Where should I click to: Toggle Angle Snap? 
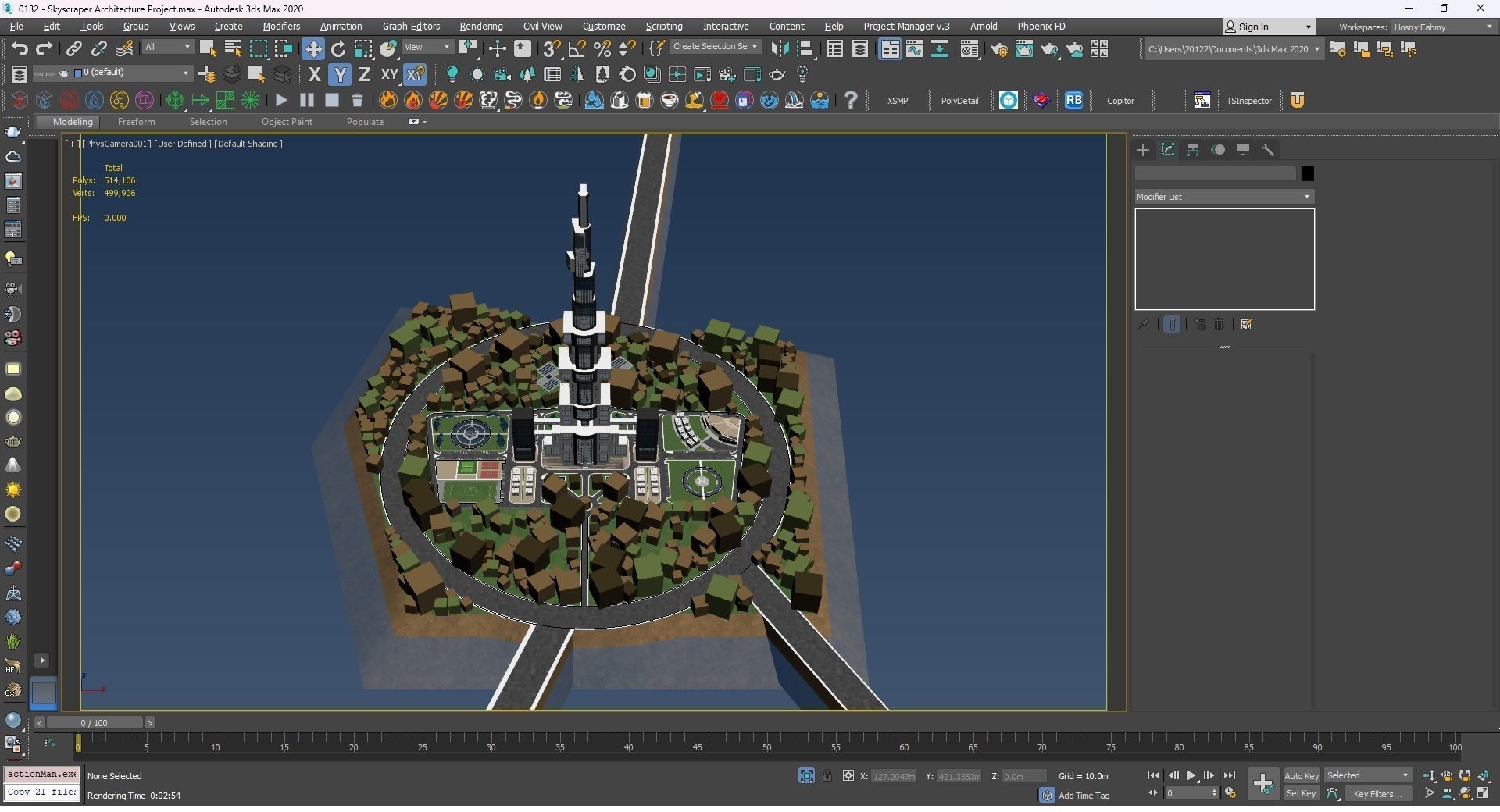tap(577, 49)
